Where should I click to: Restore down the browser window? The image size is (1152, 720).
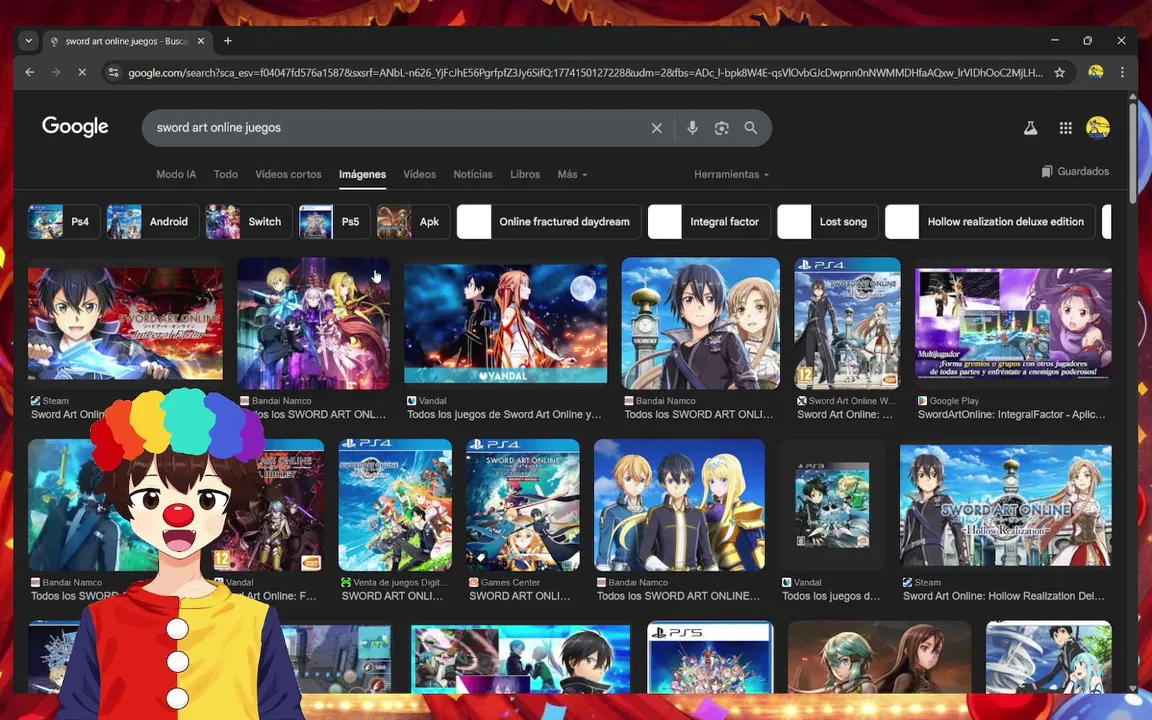tap(1087, 40)
